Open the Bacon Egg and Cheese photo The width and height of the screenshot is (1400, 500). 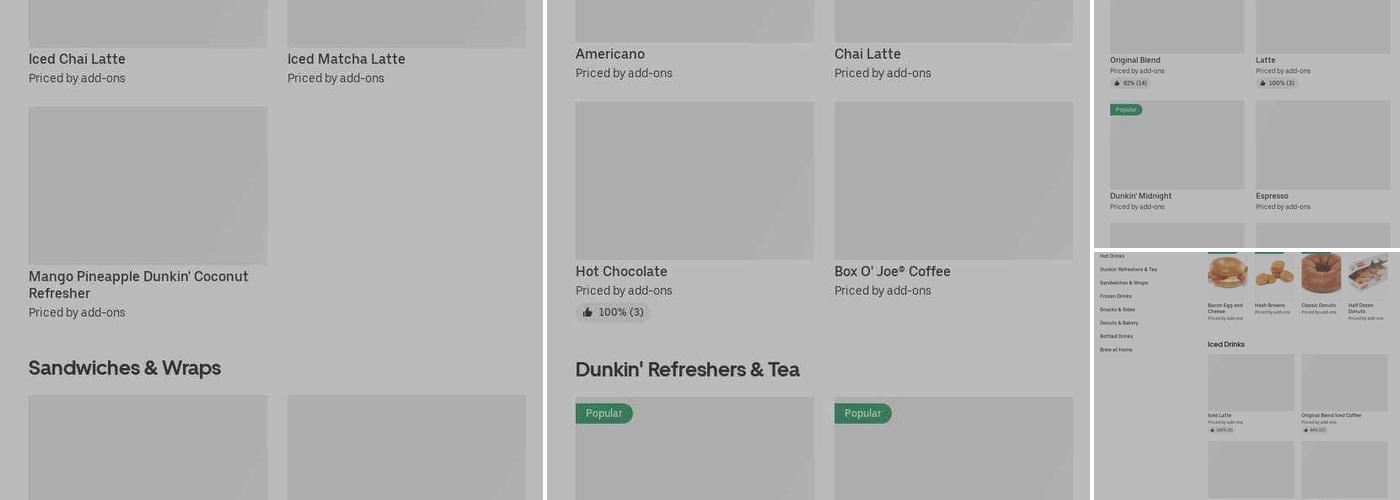point(1227,273)
